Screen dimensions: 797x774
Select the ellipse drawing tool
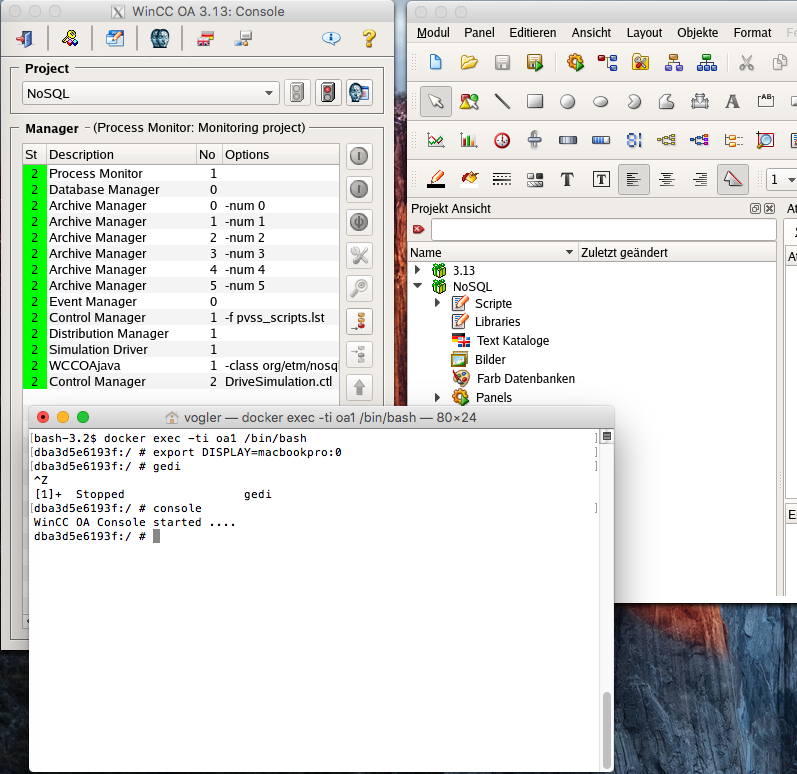click(x=601, y=102)
